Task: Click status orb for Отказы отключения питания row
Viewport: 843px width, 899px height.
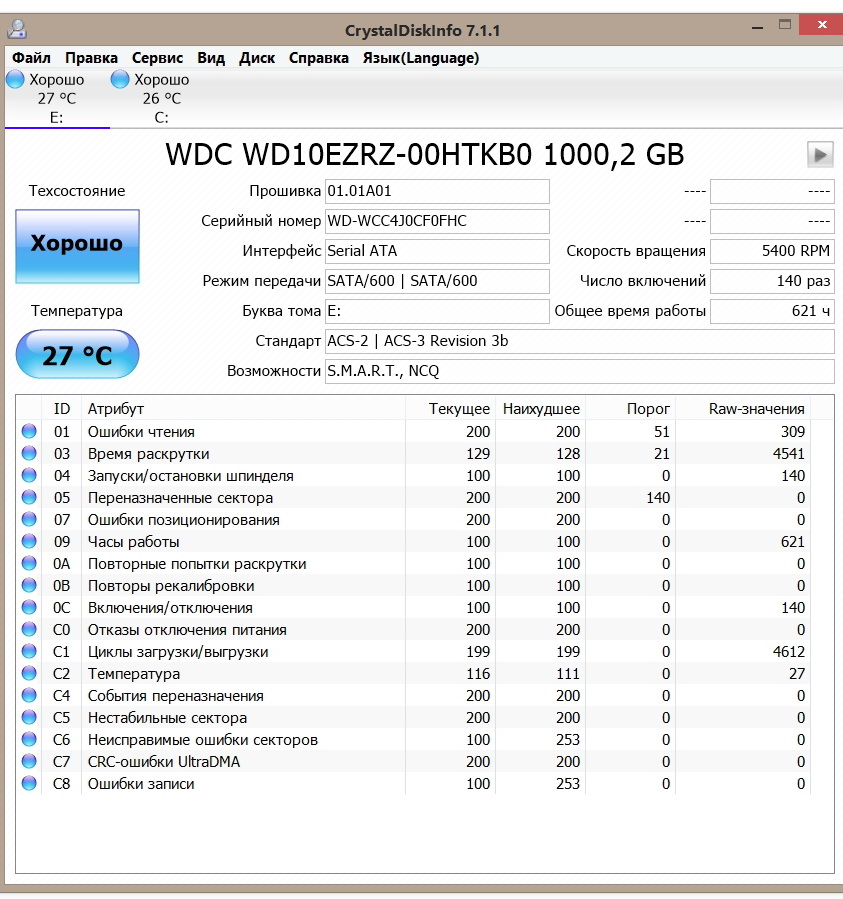Action: (29, 629)
